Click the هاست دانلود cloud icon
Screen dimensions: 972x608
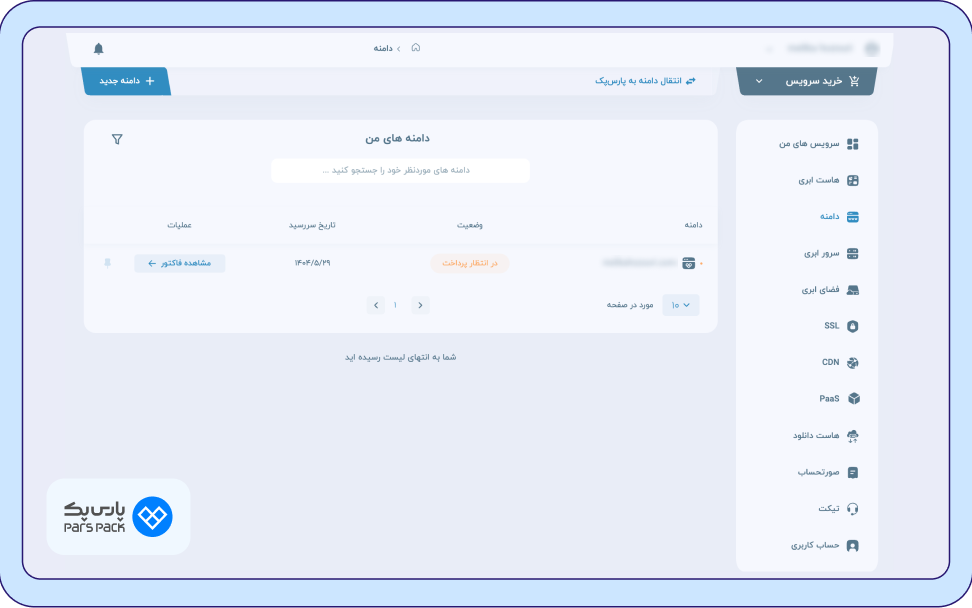click(x=853, y=436)
